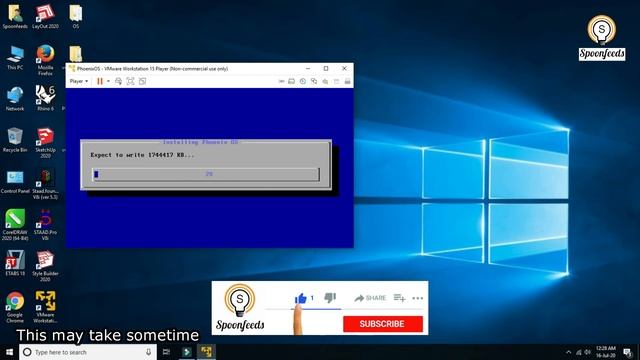
Task: Click the "Expect to write 1744417 KB" text
Action: [x=142, y=155]
